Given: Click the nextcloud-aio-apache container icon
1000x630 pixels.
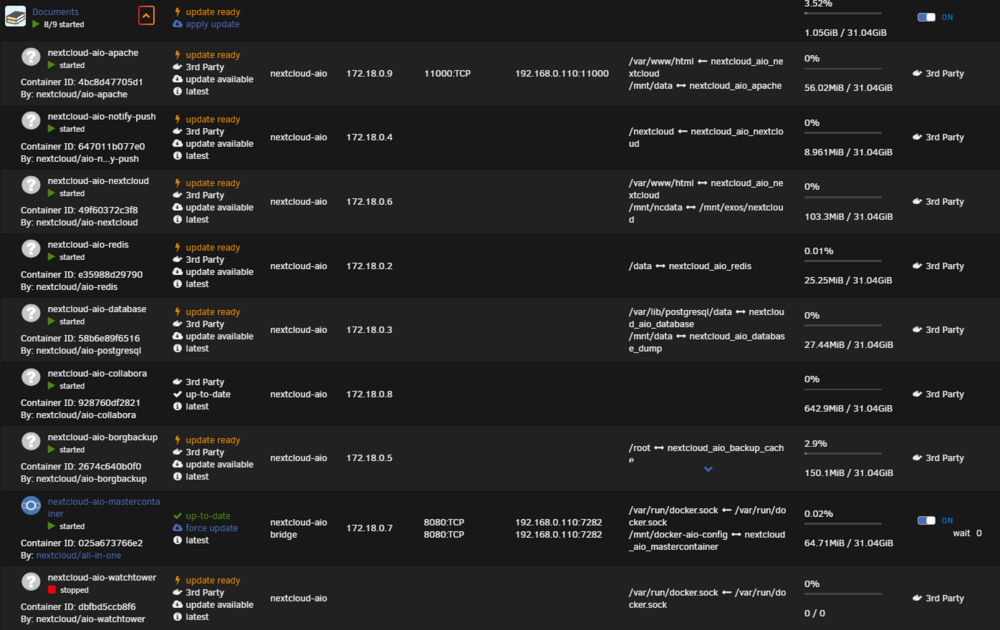Looking at the screenshot, I should (31, 57).
